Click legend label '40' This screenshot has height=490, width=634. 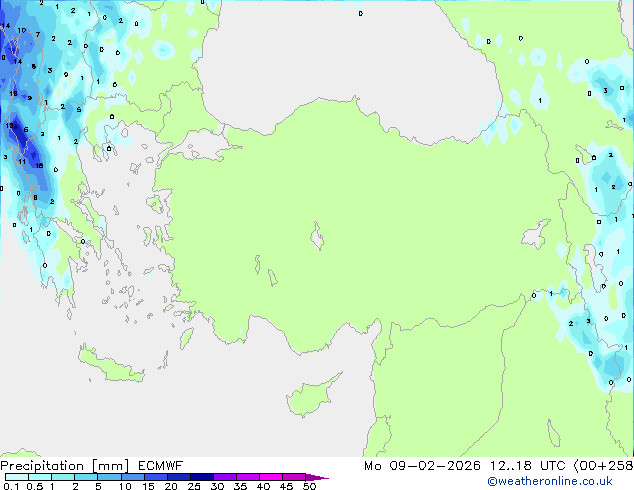point(263,486)
